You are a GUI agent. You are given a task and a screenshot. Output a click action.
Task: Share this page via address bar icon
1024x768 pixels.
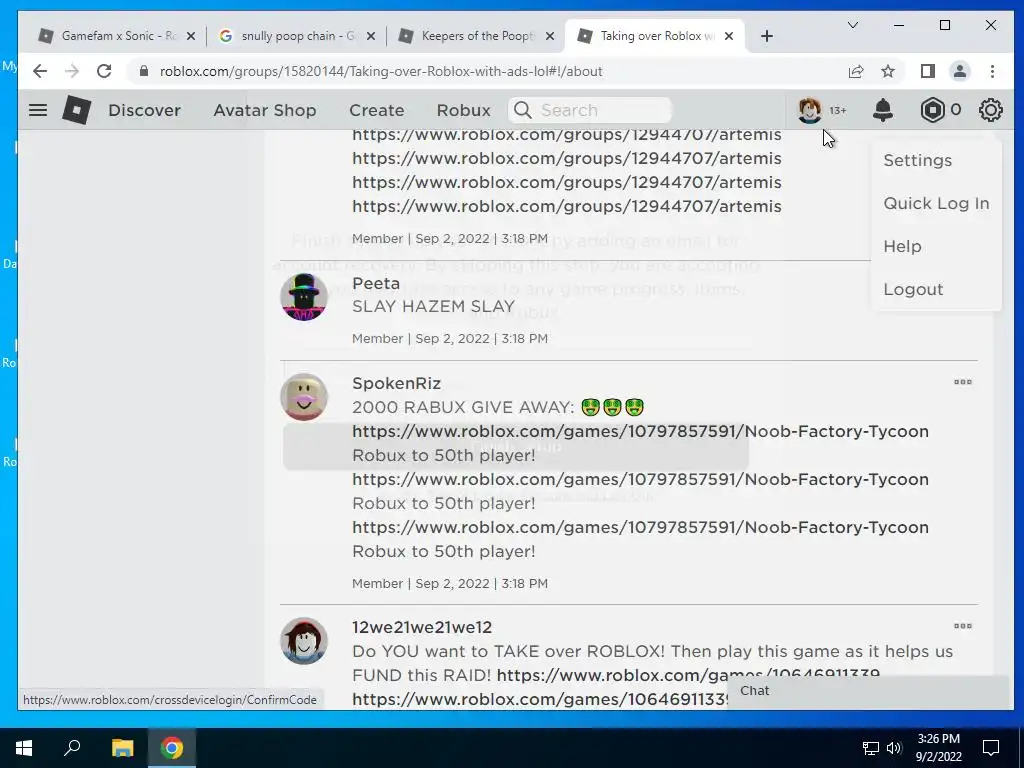(x=856, y=71)
